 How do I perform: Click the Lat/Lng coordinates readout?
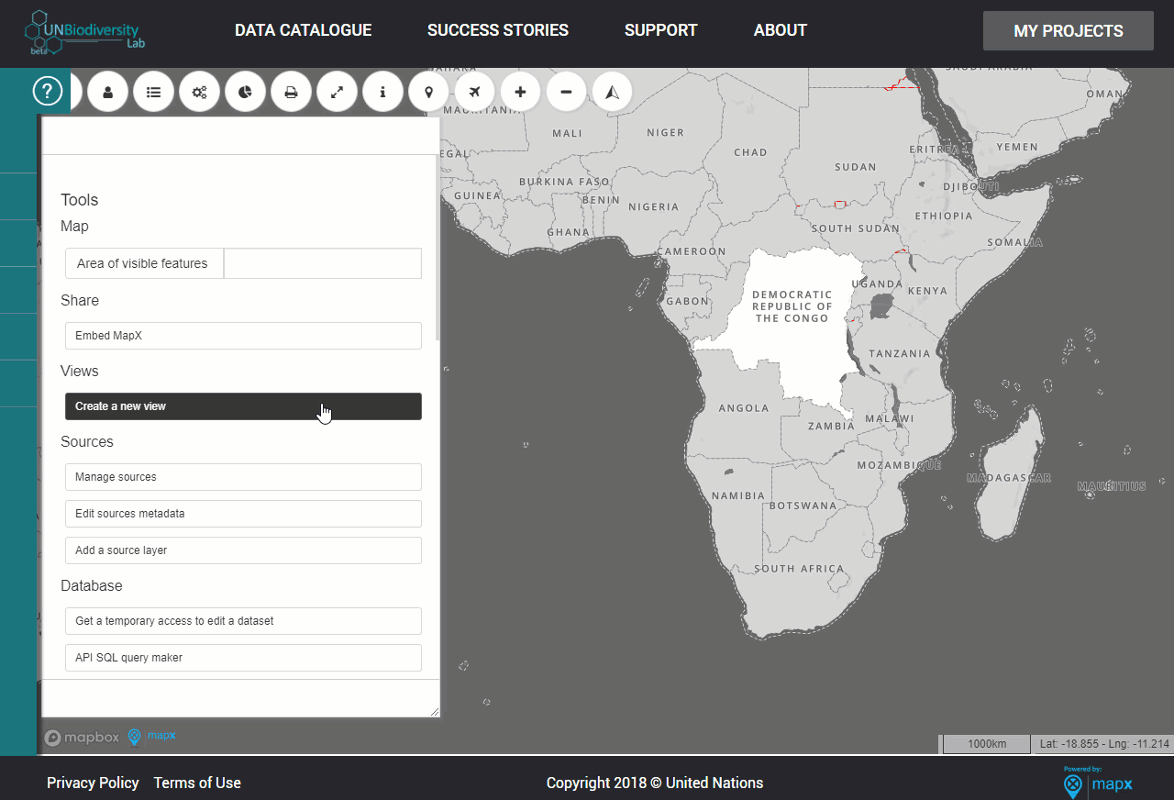(1103, 744)
